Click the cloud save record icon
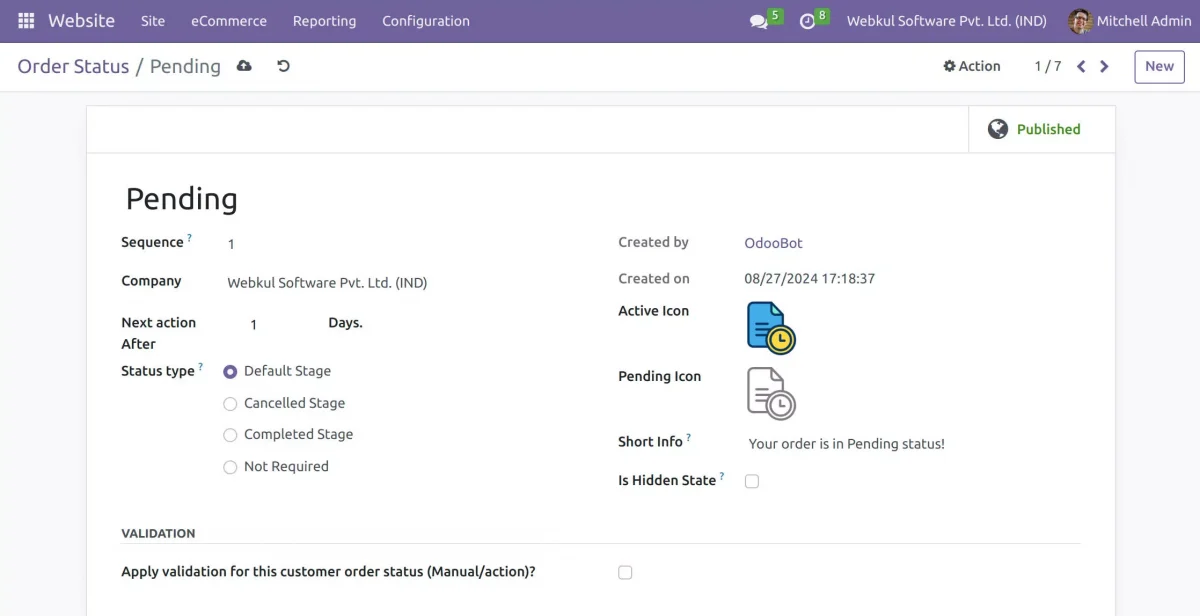The height and width of the screenshot is (616, 1200). click(244, 66)
